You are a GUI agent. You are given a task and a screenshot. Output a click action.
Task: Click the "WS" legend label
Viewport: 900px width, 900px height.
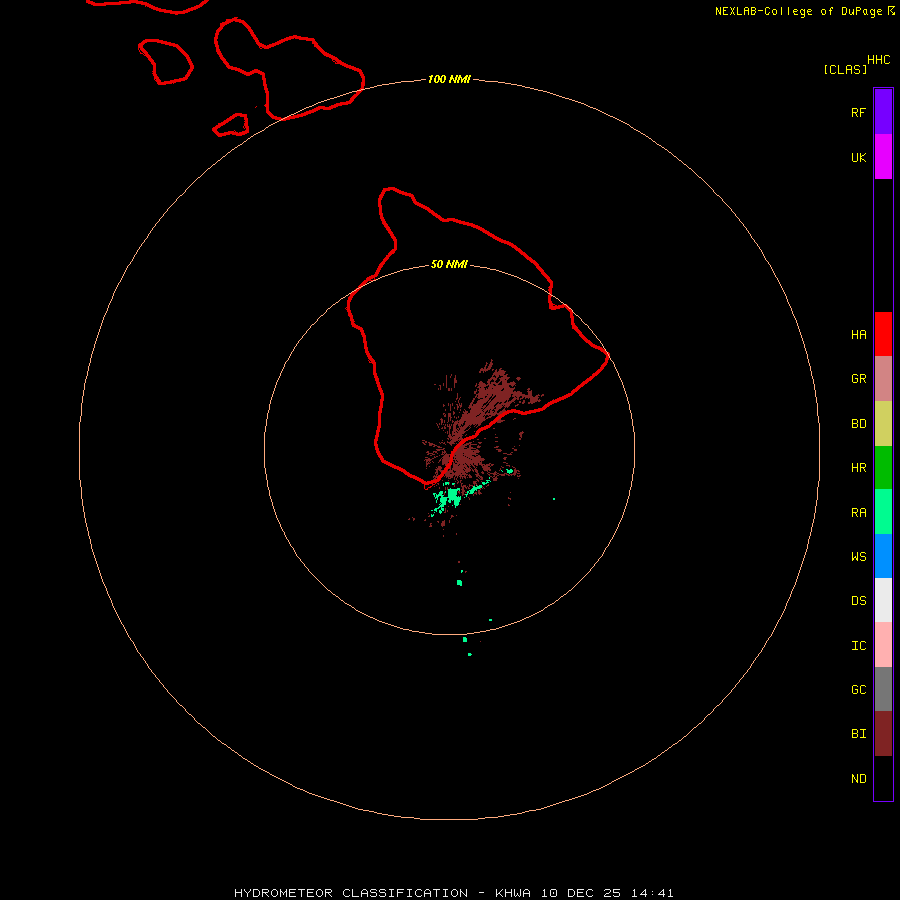point(858,557)
